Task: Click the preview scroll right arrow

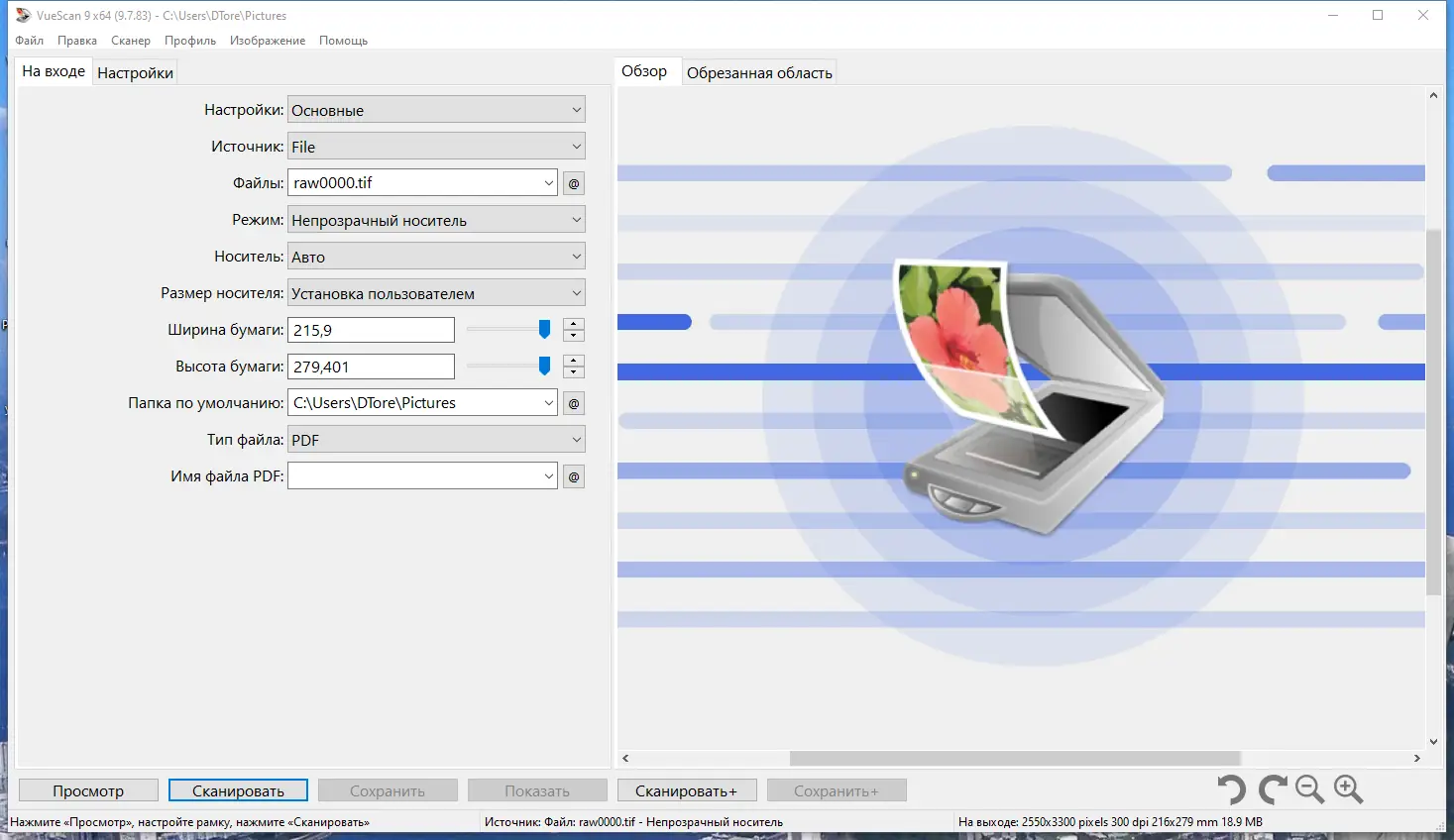Action: pyautogui.click(x=1417, y=758)
